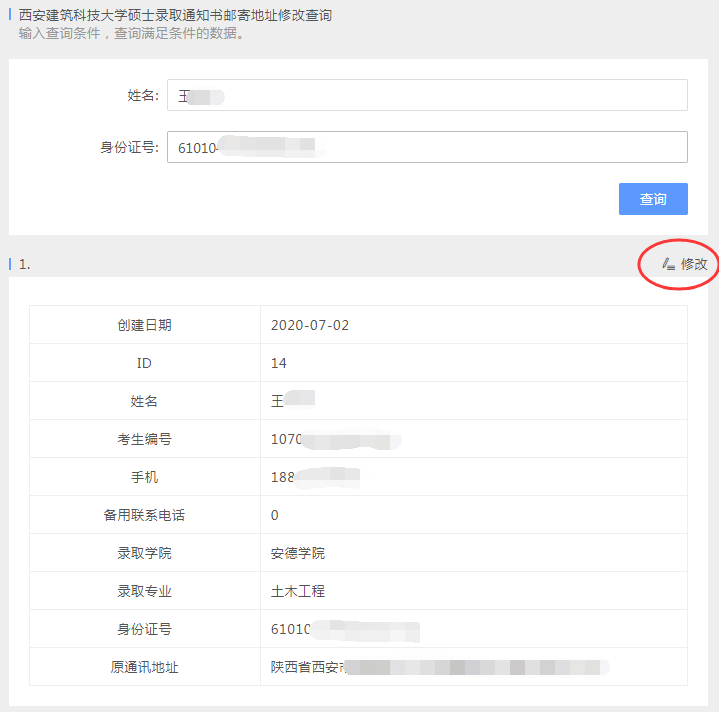Image resolution: width=719 pixels, height=712 pixels.
Task: Click the 原通讯地址 label cell
Action: tap(145, 667)
